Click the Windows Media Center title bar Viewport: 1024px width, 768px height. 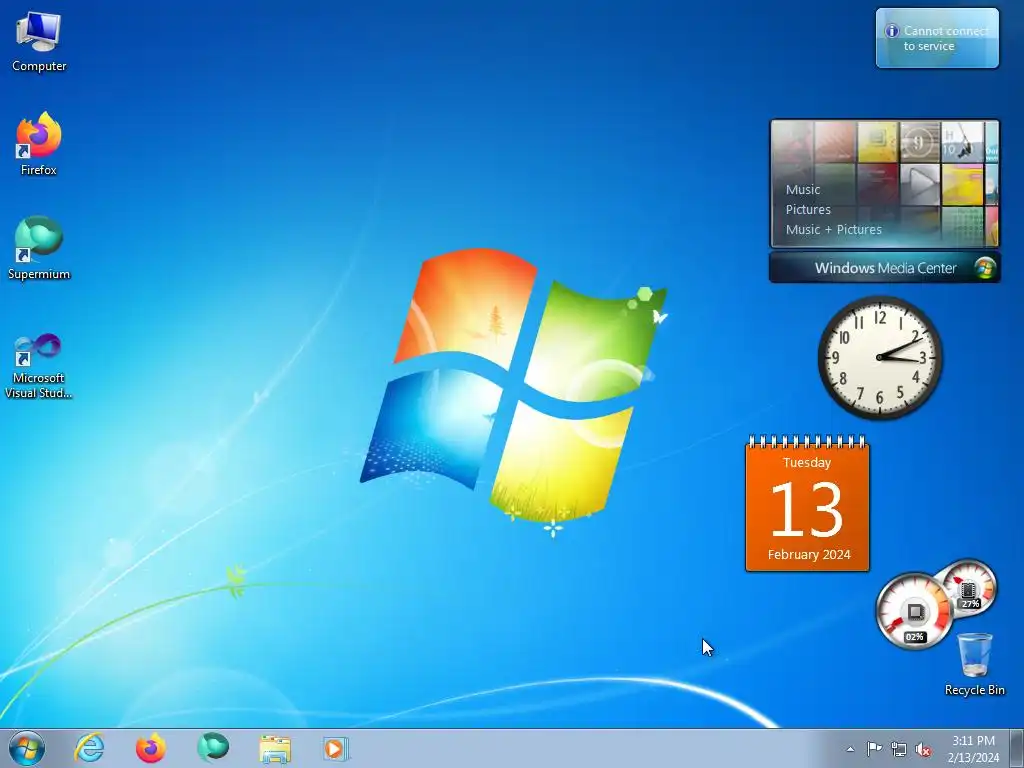pyautogui.click(x=885, y=268)
